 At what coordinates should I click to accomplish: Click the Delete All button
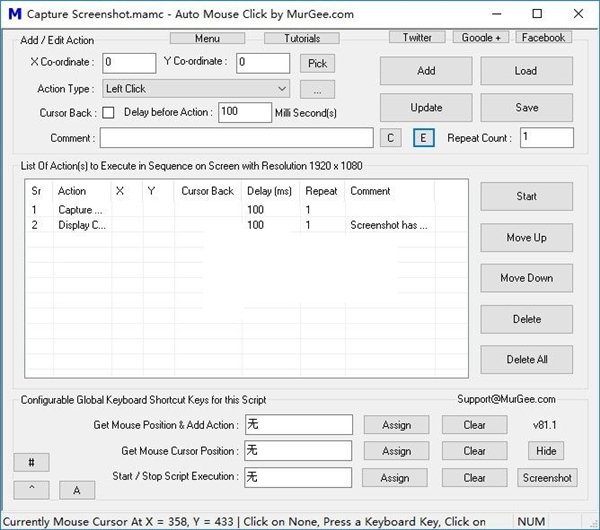tap(527, 360)
